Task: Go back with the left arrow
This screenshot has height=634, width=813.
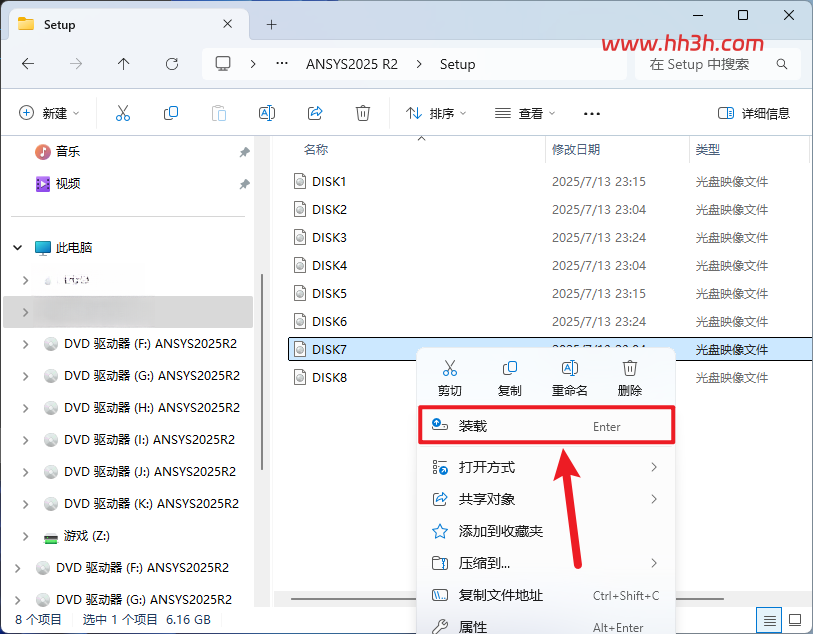Action: click(x=28, y=64)
